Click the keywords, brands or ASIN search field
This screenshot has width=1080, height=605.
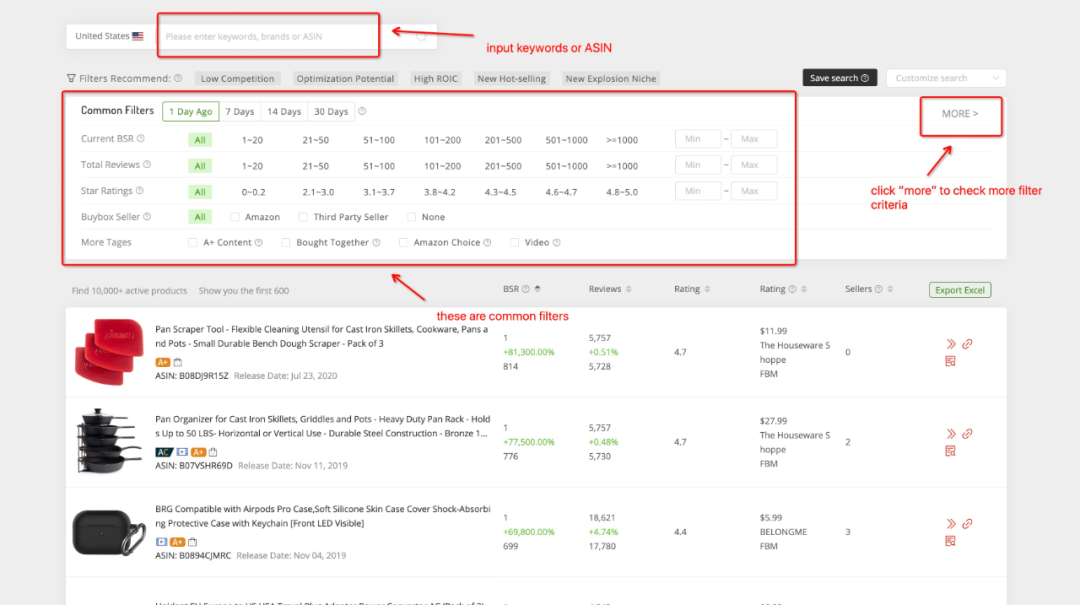(270, 37)
